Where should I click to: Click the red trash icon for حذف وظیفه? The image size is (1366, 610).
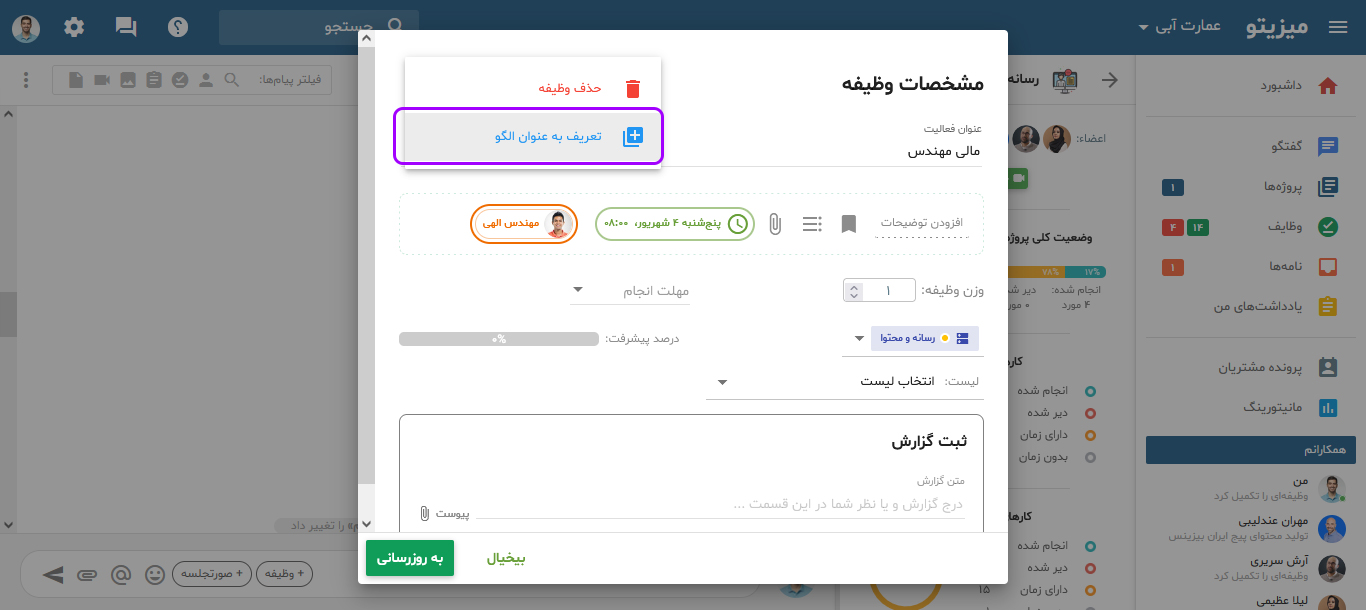pos(632,88)
